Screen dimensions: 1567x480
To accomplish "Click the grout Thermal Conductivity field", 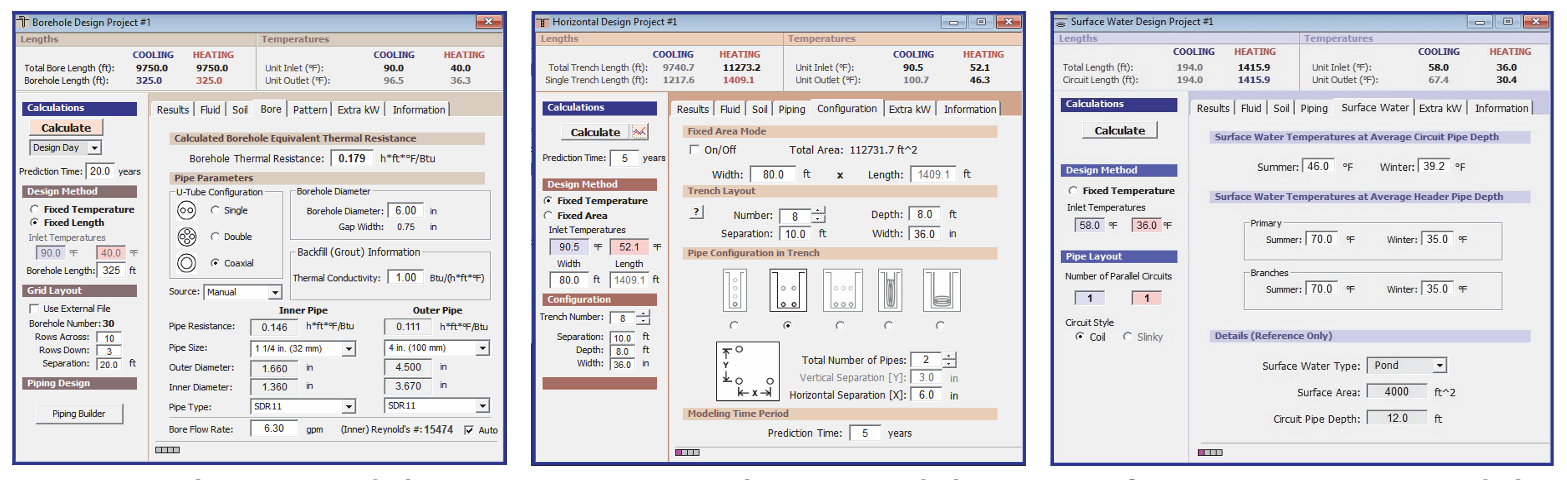I will tap(405, 277).
